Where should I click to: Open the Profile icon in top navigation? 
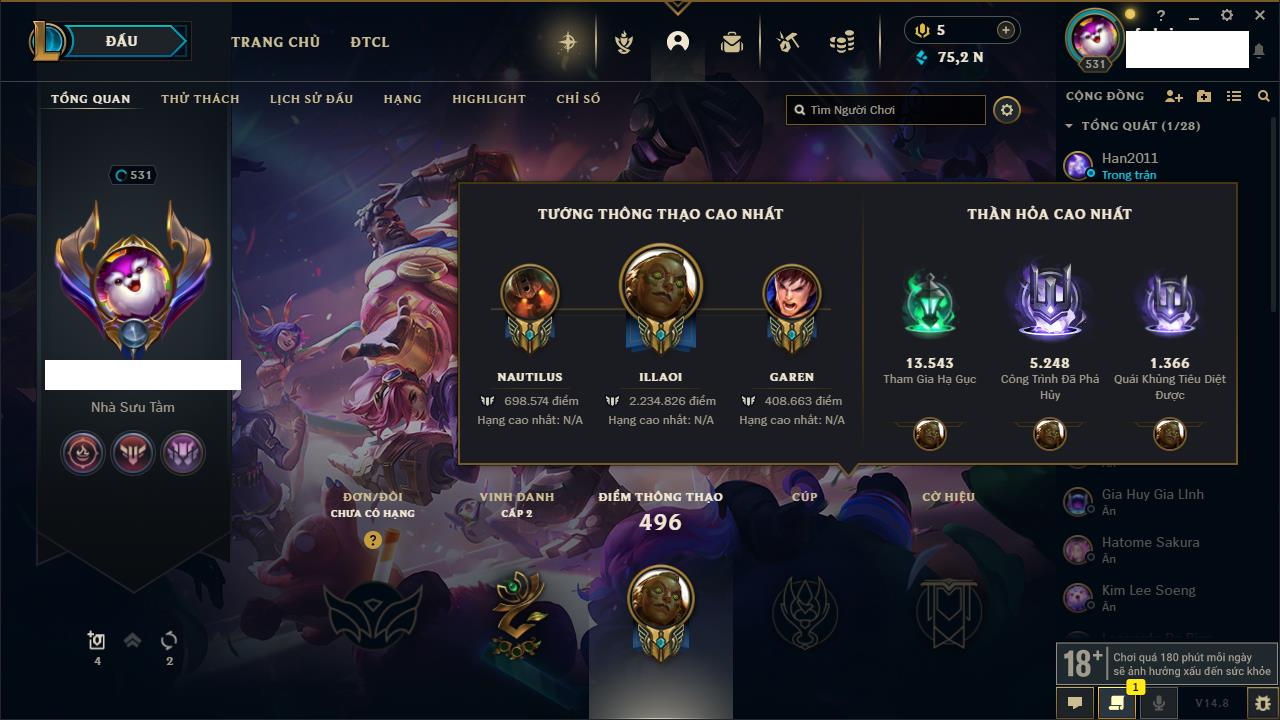pos(678,42)
